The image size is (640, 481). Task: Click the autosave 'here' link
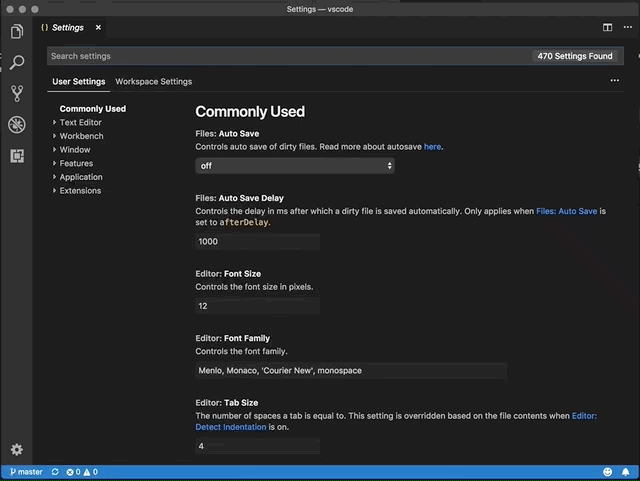432,146
